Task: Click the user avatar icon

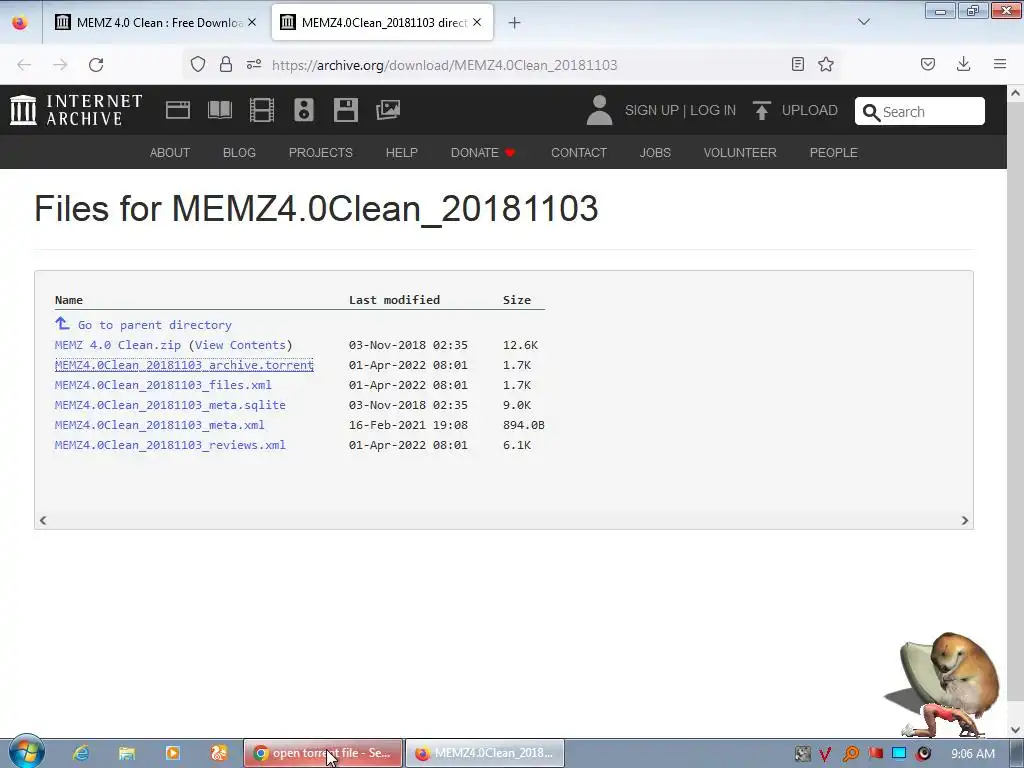Action: click(x=599, y=110)
